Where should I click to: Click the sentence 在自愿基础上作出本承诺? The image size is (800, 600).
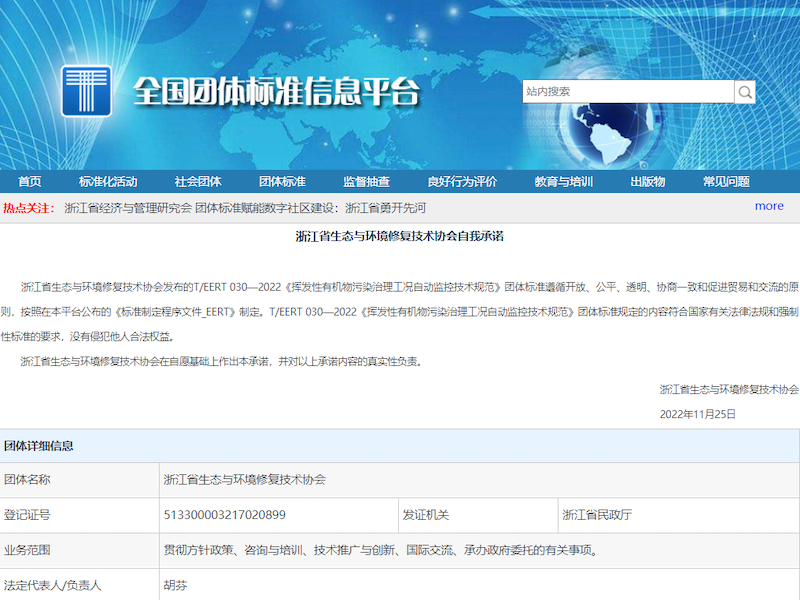point(214,362)
